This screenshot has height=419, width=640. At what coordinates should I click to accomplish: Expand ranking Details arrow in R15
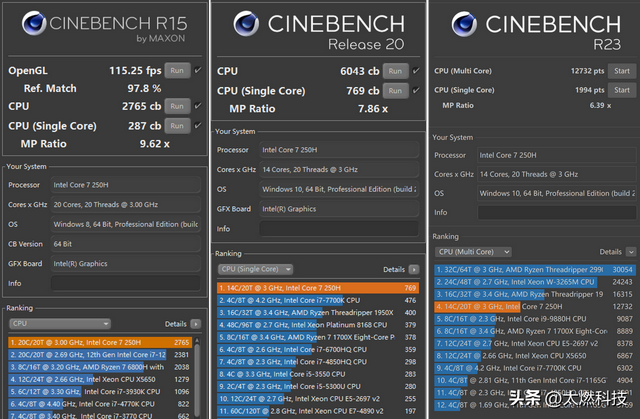coord(196,324)
